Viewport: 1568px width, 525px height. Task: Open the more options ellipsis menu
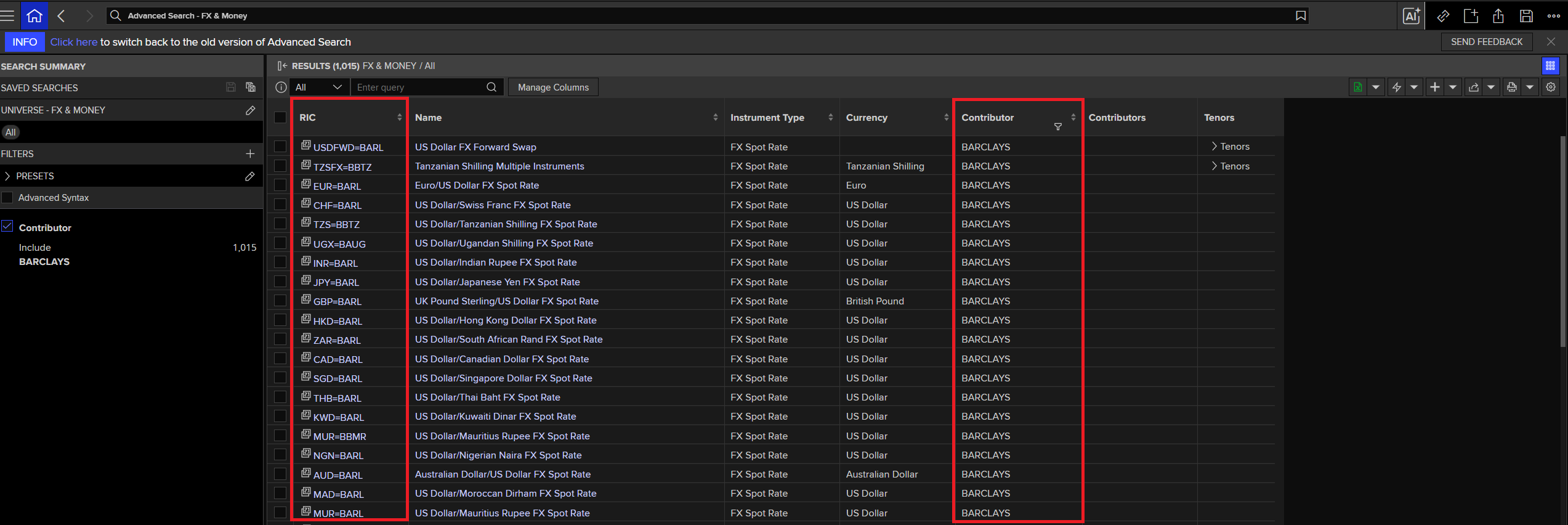1554,16
